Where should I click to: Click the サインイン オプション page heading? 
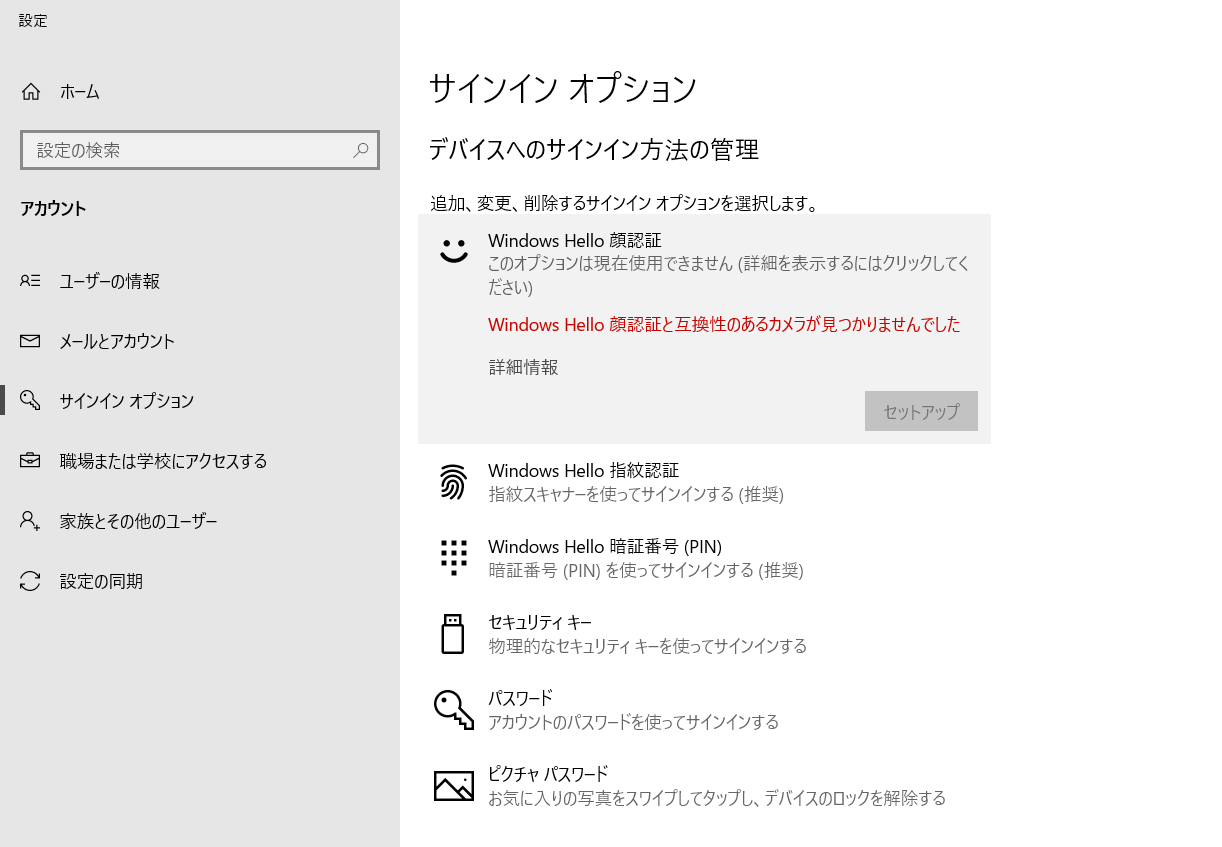563,89
